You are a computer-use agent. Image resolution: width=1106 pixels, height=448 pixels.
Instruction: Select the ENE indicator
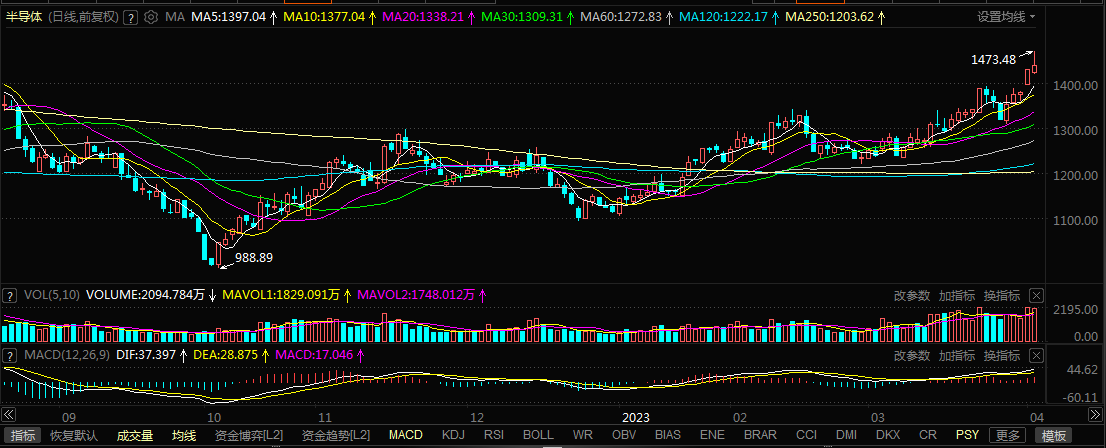(712, 435)
